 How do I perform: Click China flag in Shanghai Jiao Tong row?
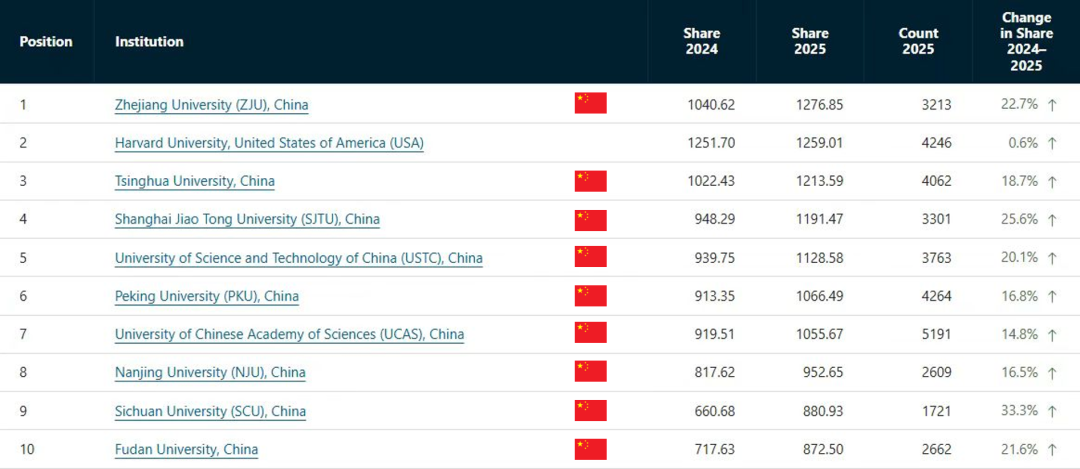591,220
